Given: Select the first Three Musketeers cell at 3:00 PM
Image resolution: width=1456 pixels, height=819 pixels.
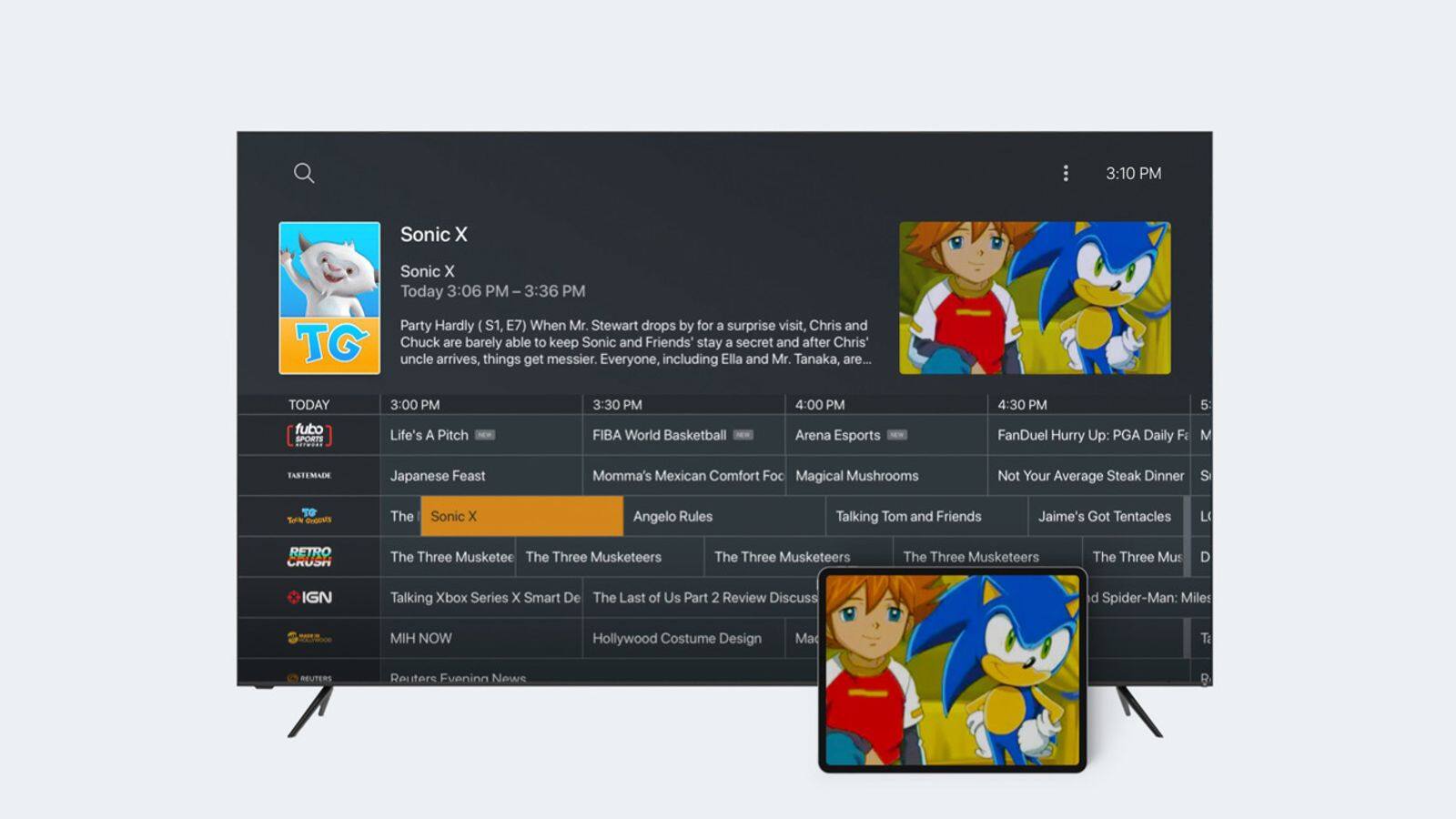Looking at the screenshot, I should coord(448,557).
